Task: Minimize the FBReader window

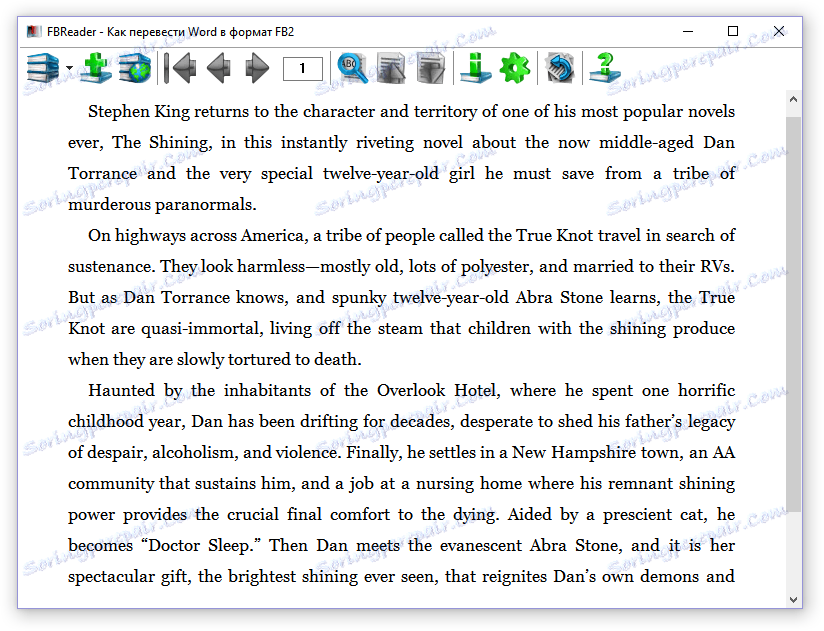Action: (688, 32)
